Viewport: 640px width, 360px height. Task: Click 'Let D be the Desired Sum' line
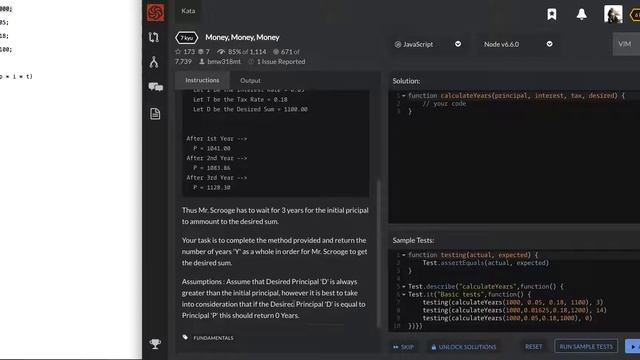pyautogui.click(x=250, y=109)
